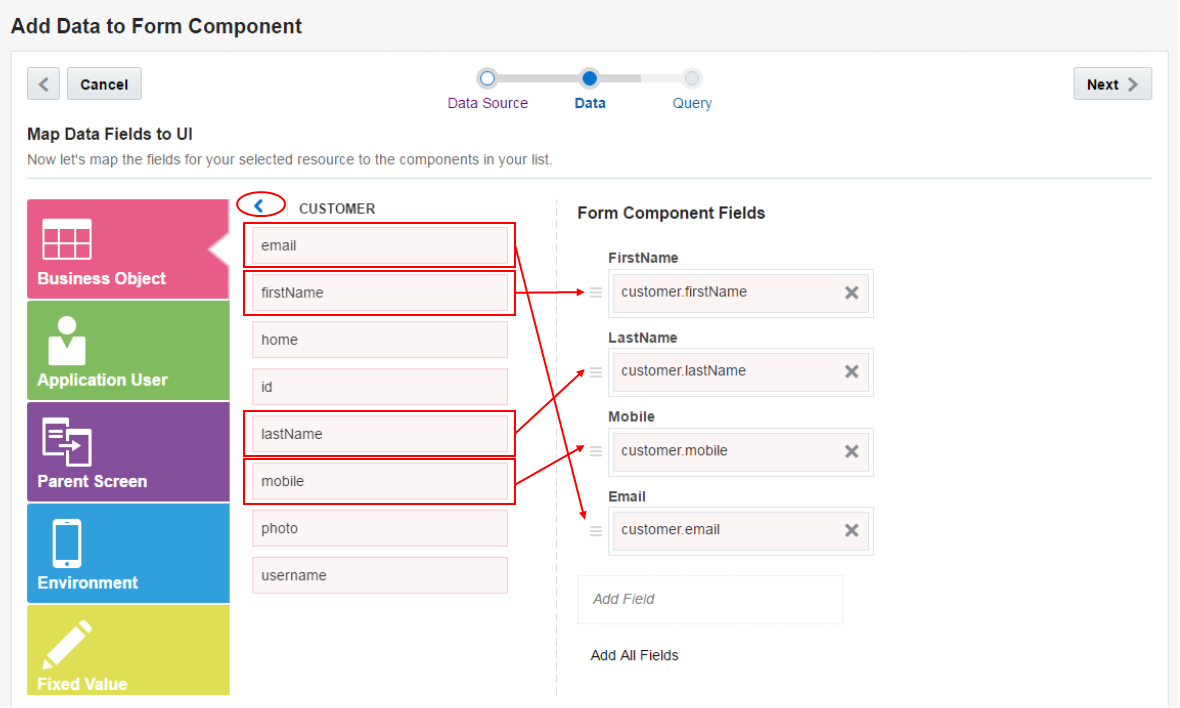1180x708 pixels.
Task: Remove customer.email from the Email field
Action: tap(851, 530)
